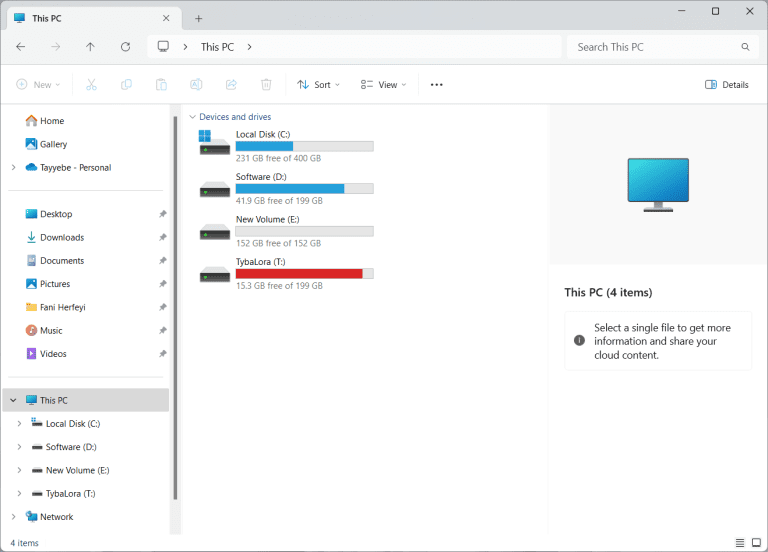Image resolution: width=768 pixels, height=552 pixels.
Task: Click the search magnifier icon
Action: (x=745, y=47)
